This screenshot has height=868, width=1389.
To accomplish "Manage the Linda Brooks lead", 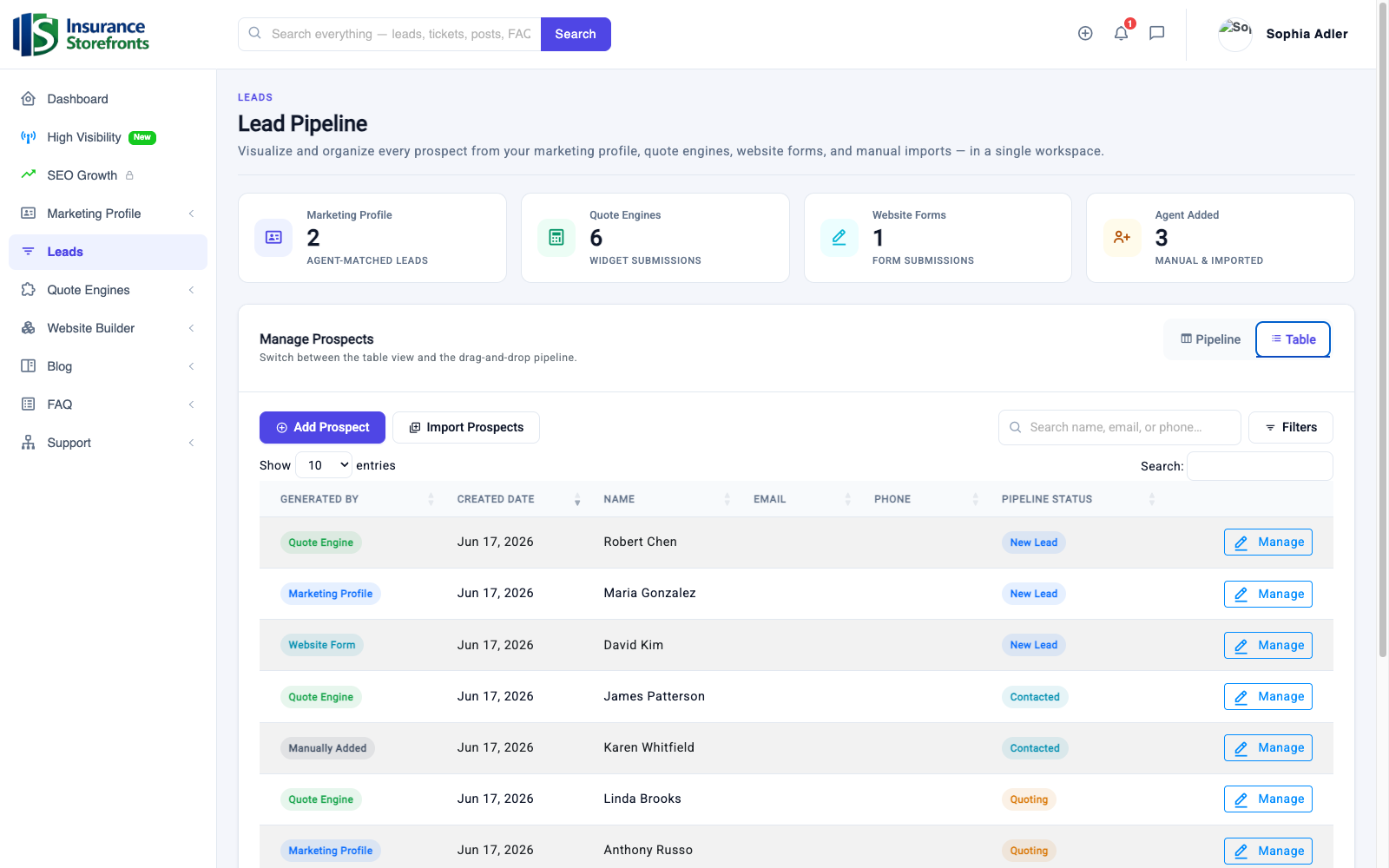I will (x=1267, y=799).
